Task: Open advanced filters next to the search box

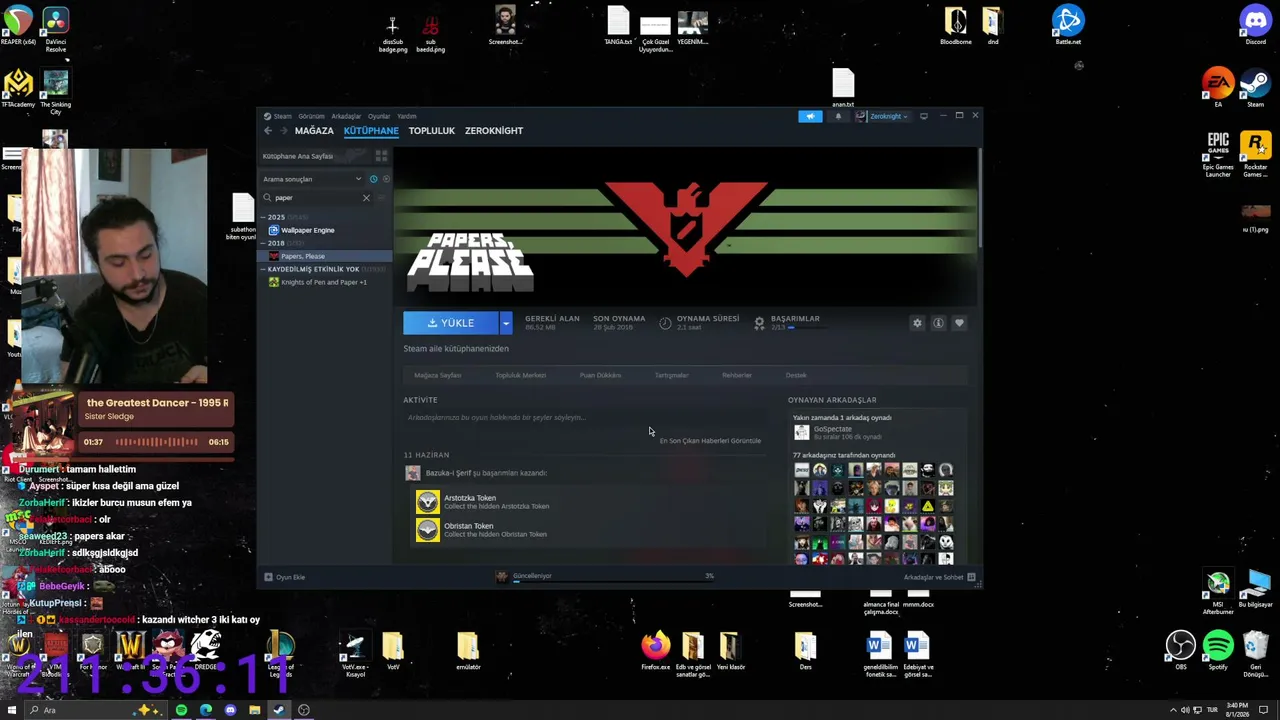Action: coord(381,198)
